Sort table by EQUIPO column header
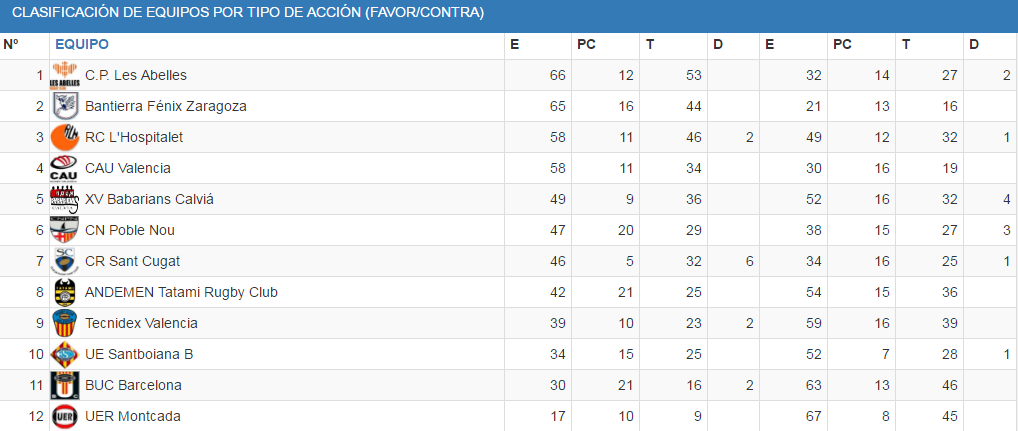The width and height of the screenshot is (1018, 431). [x=82, y=44]
